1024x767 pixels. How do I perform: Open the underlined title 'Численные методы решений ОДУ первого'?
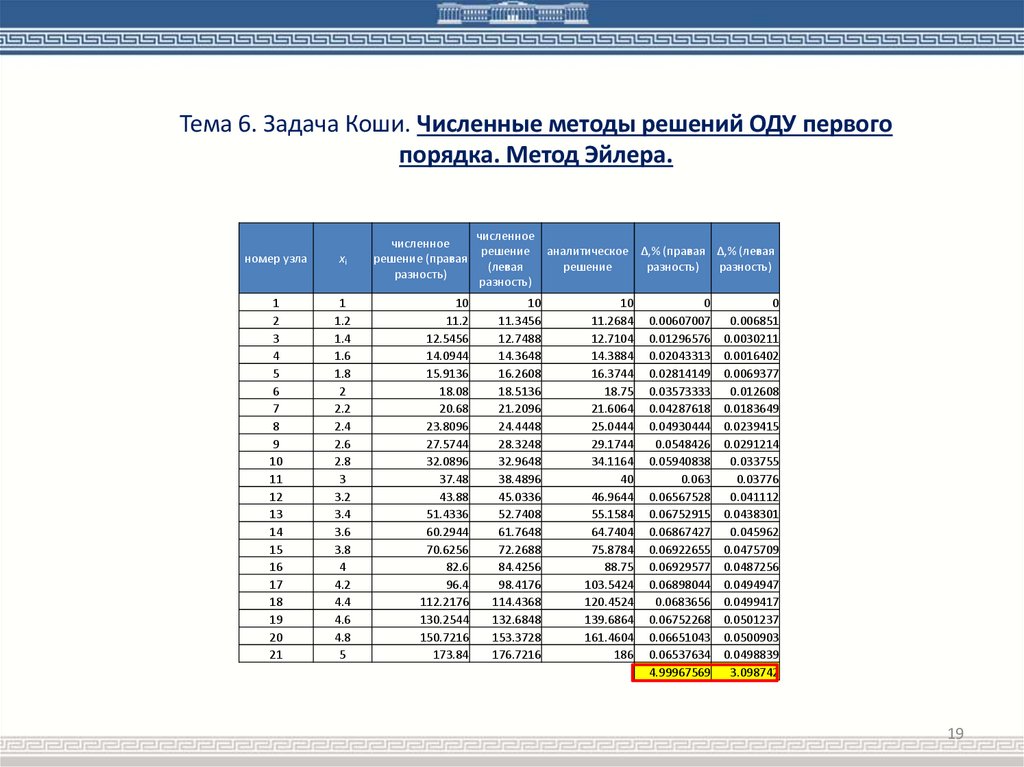point(654,123)
